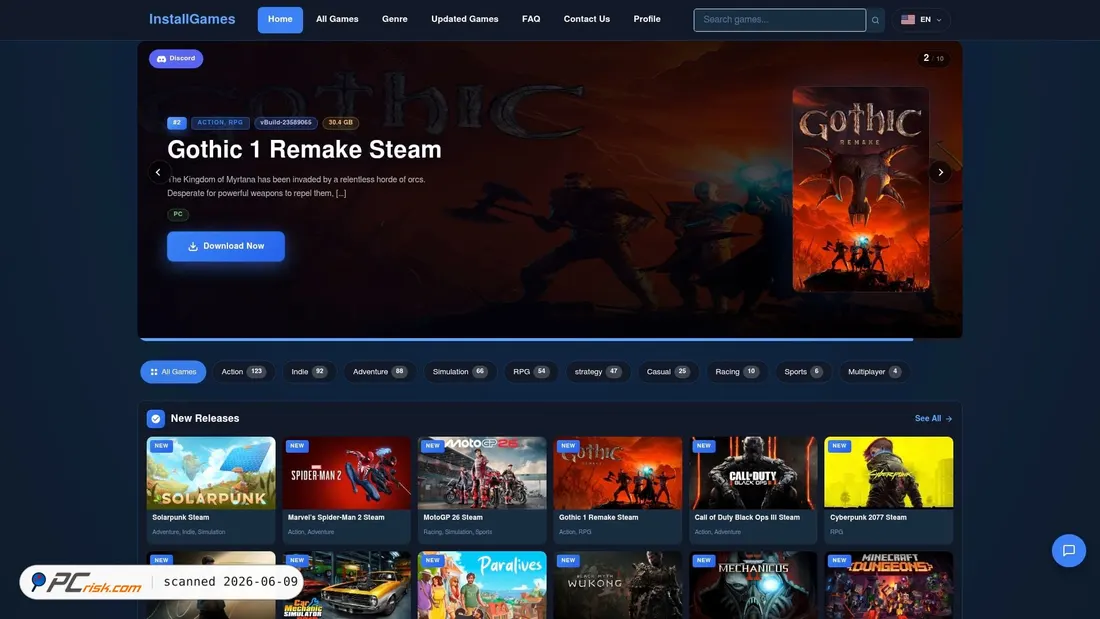Click the hero slideshow progress bar

click(527, 340)
